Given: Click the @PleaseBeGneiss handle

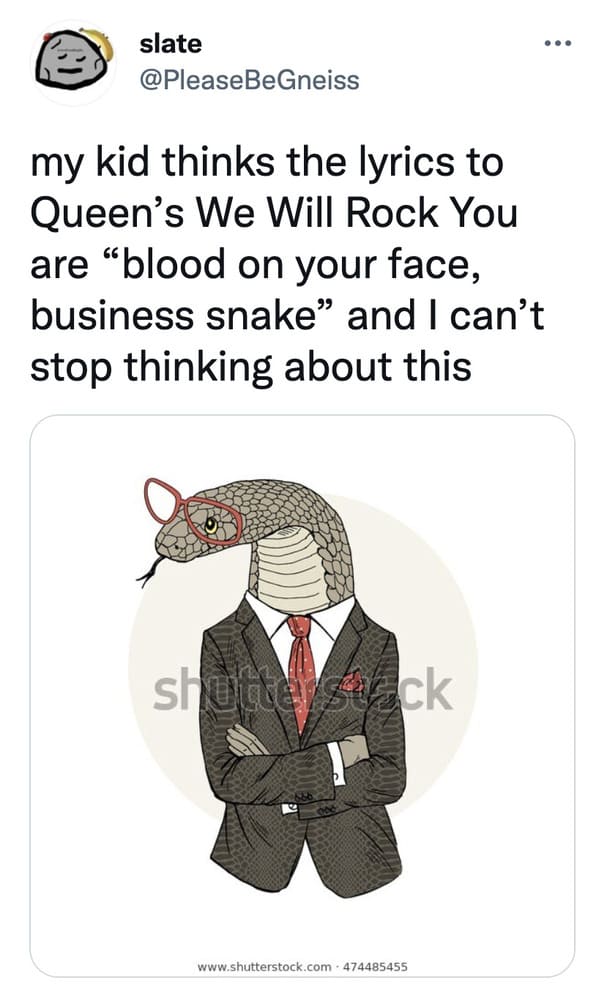Looking at the screenshot, I should click(249, 80).
